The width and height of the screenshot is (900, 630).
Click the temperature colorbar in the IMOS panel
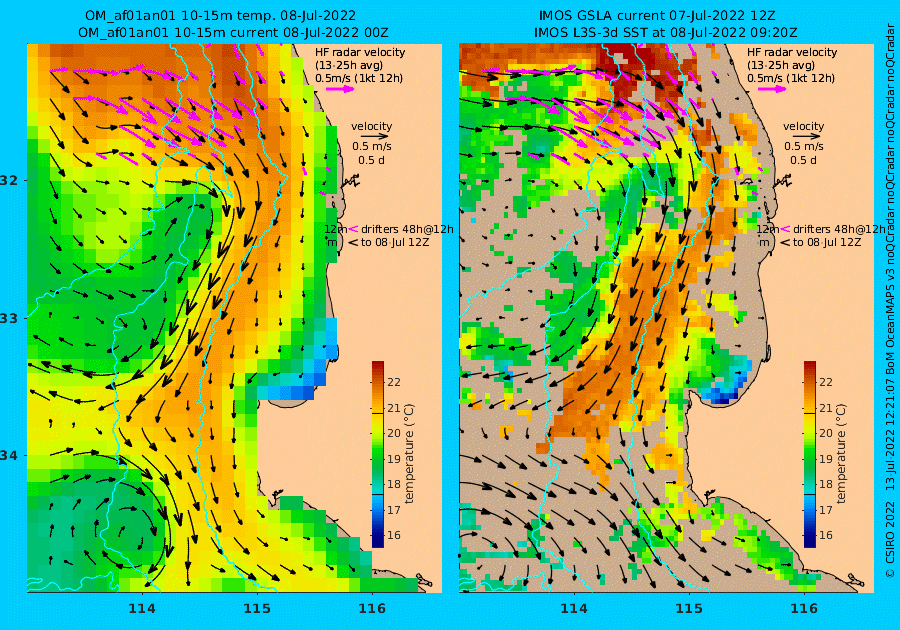click(x=809, y=454)
